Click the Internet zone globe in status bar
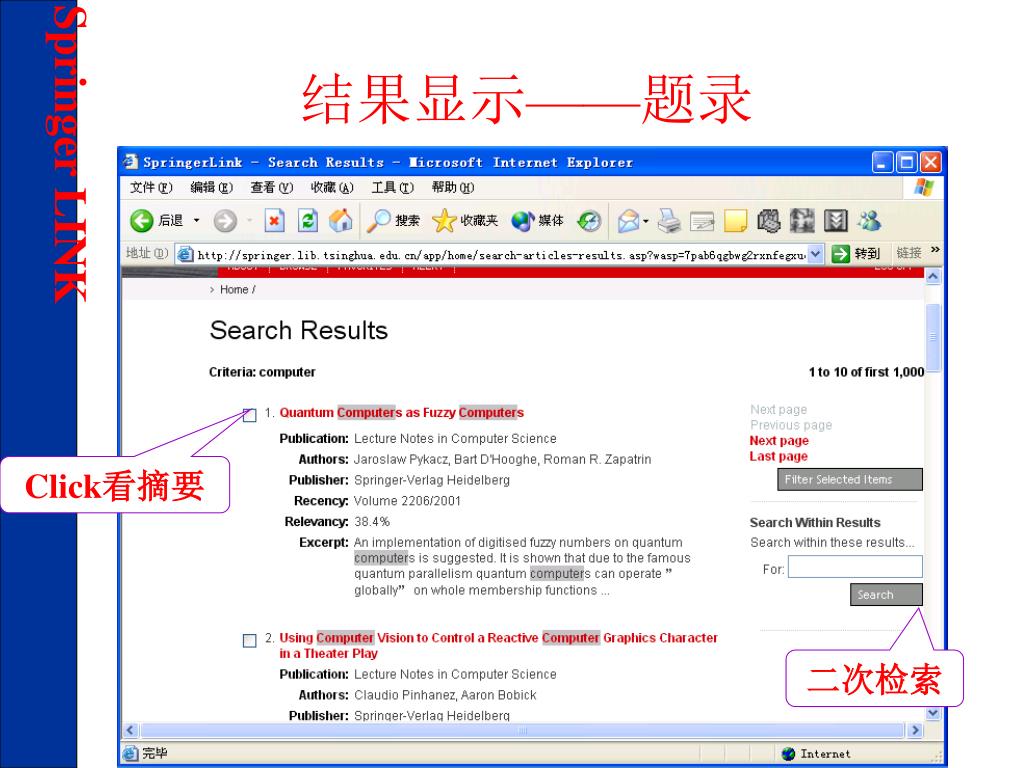Screen dimensions: 1024x768 [x=788, y=754]
